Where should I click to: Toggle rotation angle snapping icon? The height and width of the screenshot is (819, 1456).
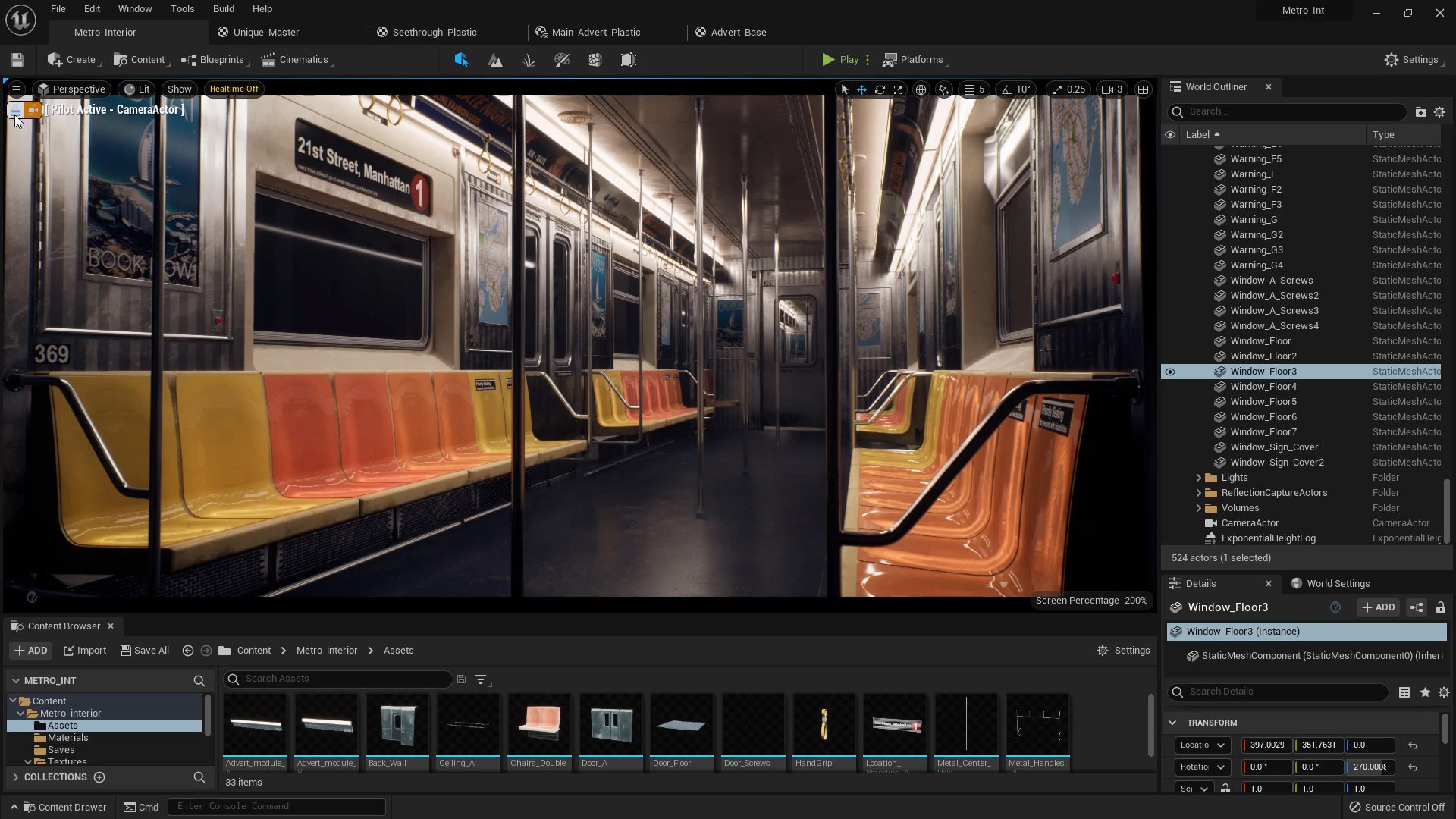[x=1006, y=89]
